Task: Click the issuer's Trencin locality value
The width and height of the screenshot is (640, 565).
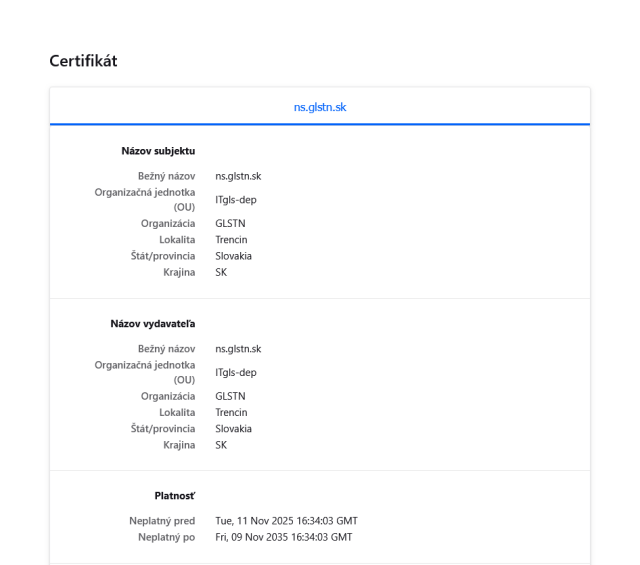Action: click(x=231, y=413)
